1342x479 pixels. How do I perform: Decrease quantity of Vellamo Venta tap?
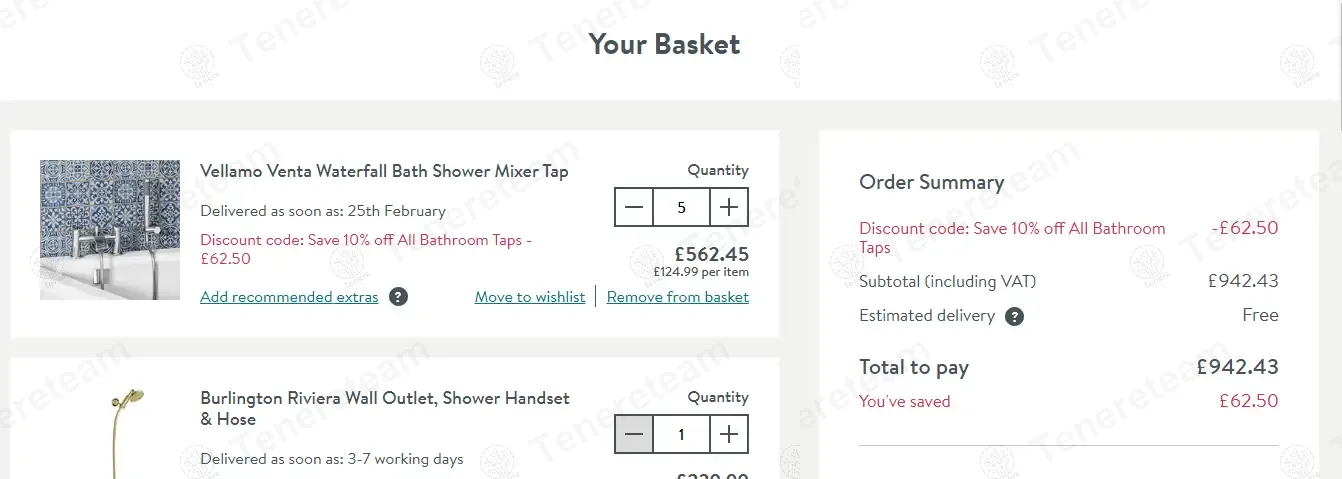coord(634,208)
